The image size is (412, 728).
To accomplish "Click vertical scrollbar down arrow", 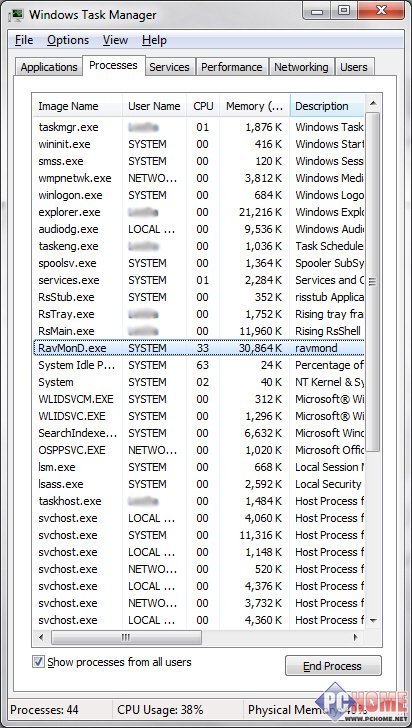I will pyautogui.click(x=373, y=620).
